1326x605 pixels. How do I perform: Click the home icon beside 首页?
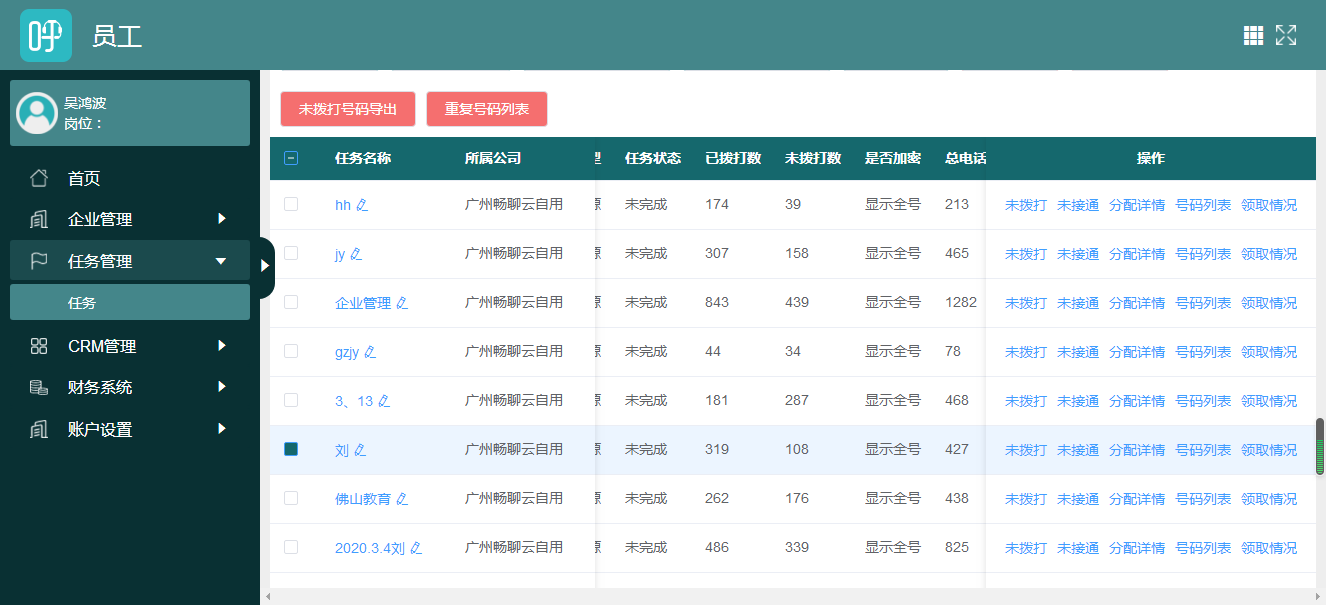tap(39, 178)
